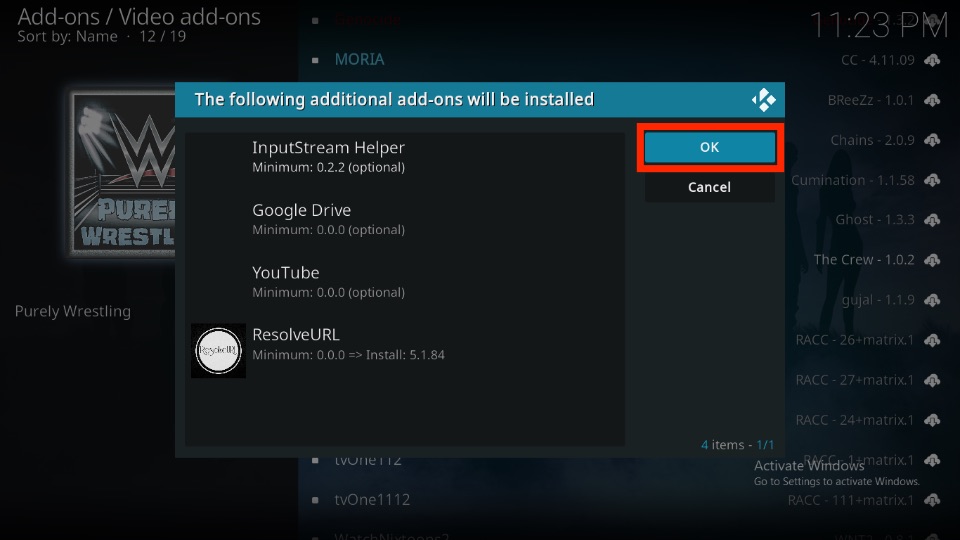Click the ResolveURL add-on icon
960x540 pixels.
pyautogui.click(x=218, y=350)
